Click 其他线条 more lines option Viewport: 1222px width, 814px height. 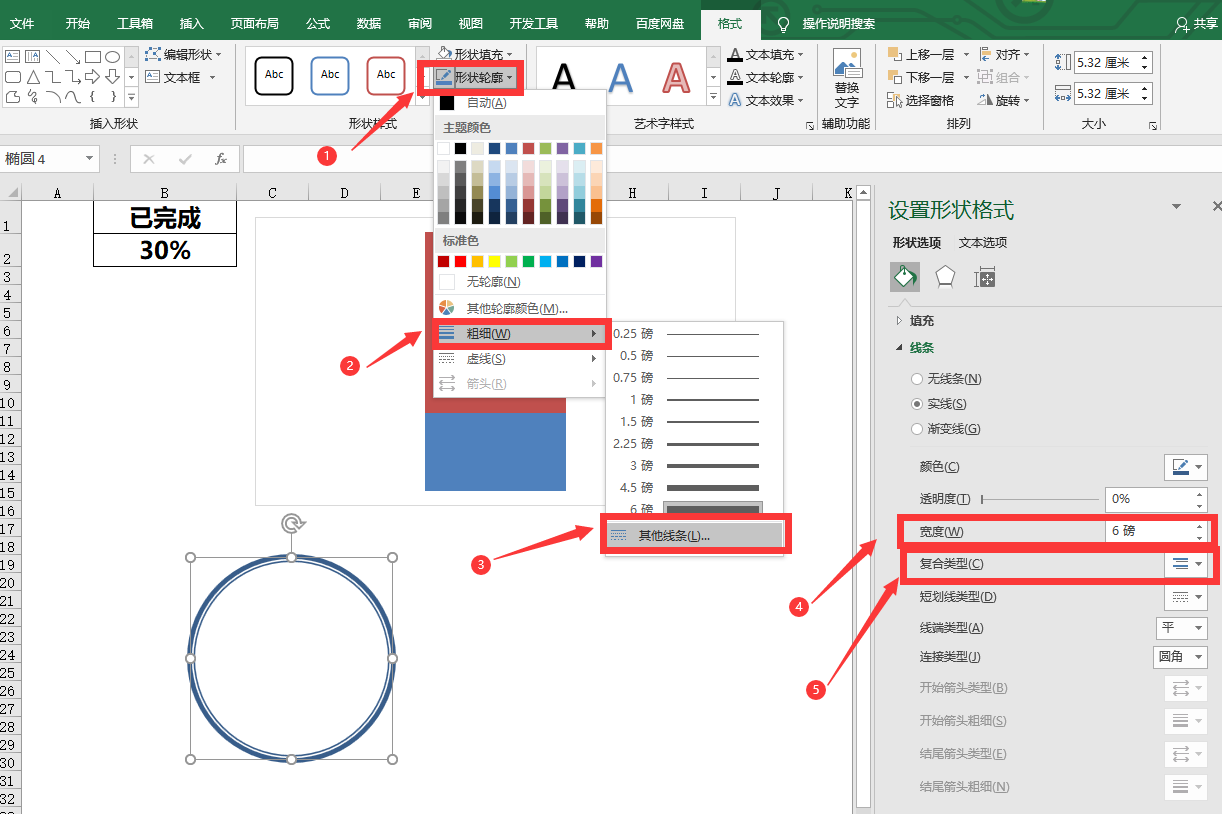tap(696, 536)
